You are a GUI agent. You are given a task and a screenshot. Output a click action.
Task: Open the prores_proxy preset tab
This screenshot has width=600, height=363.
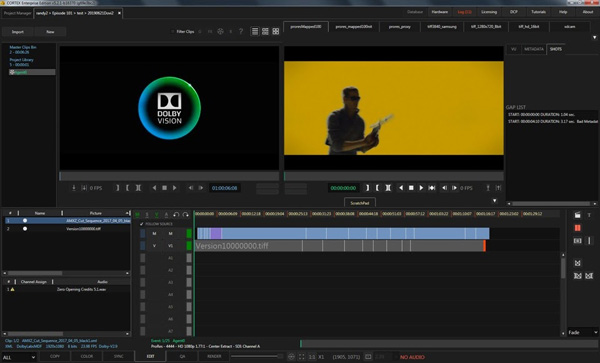399,27
